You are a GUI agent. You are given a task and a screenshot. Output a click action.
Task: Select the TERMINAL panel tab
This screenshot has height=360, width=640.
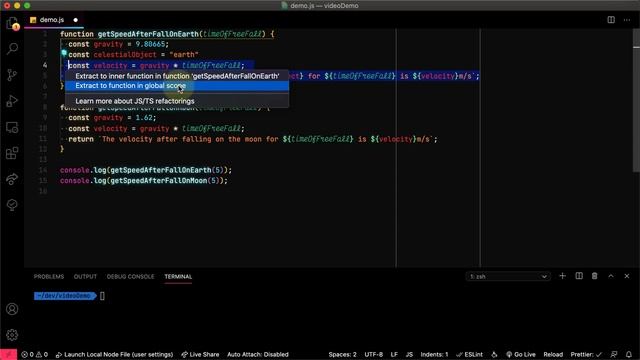pyautogui.click(x=178, y=276)
